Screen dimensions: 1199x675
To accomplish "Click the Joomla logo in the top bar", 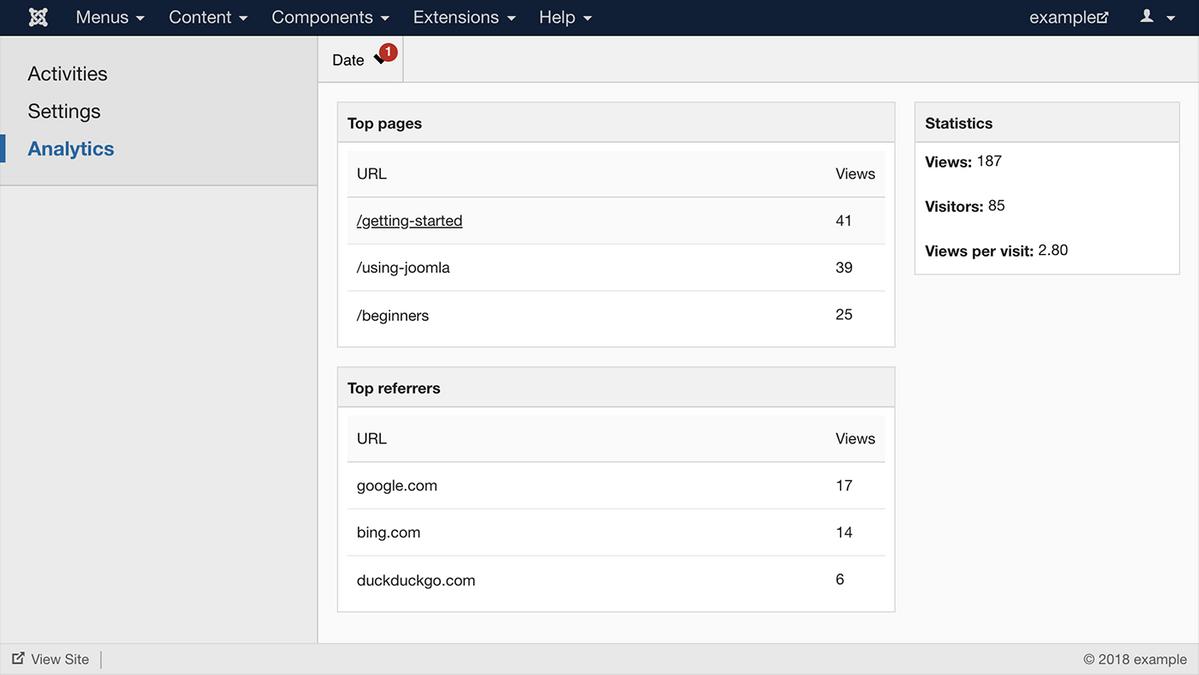I will [37, 16].
